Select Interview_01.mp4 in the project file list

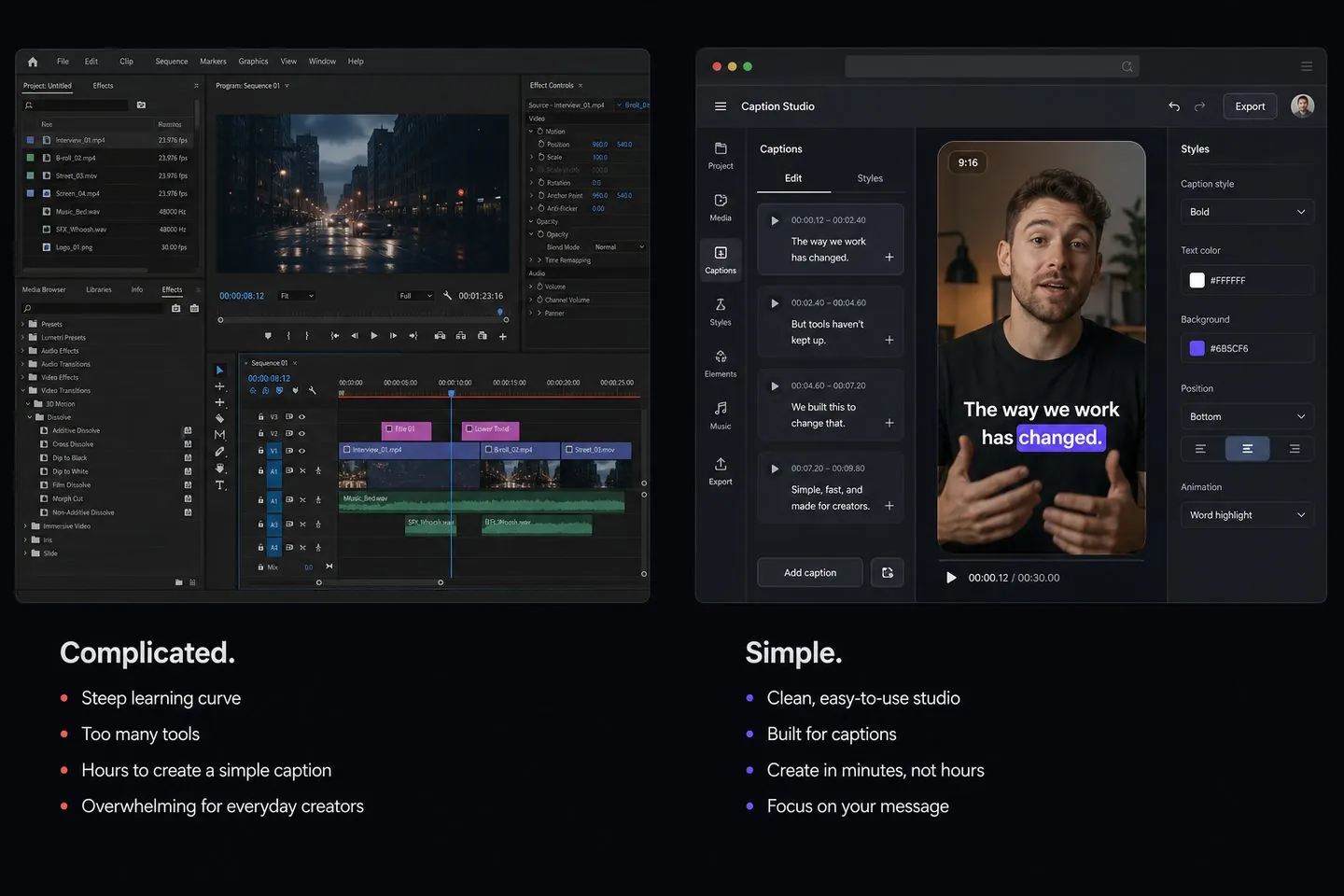click(107, 140)
